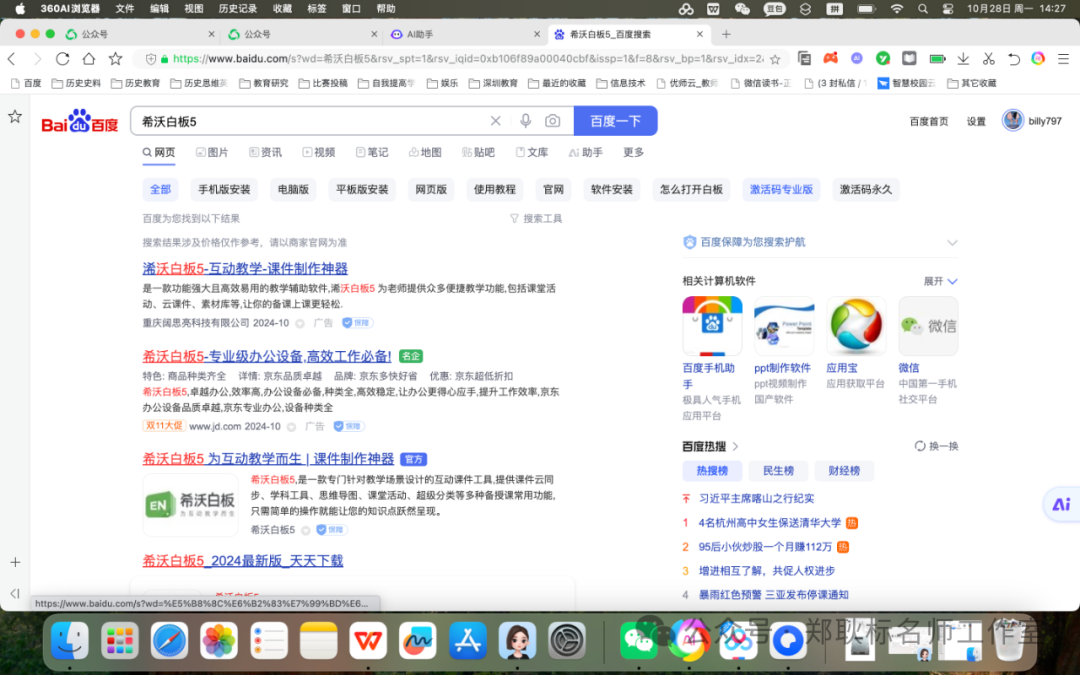
Task: Filter results by 激活码永久
Action: pos(865,189)
